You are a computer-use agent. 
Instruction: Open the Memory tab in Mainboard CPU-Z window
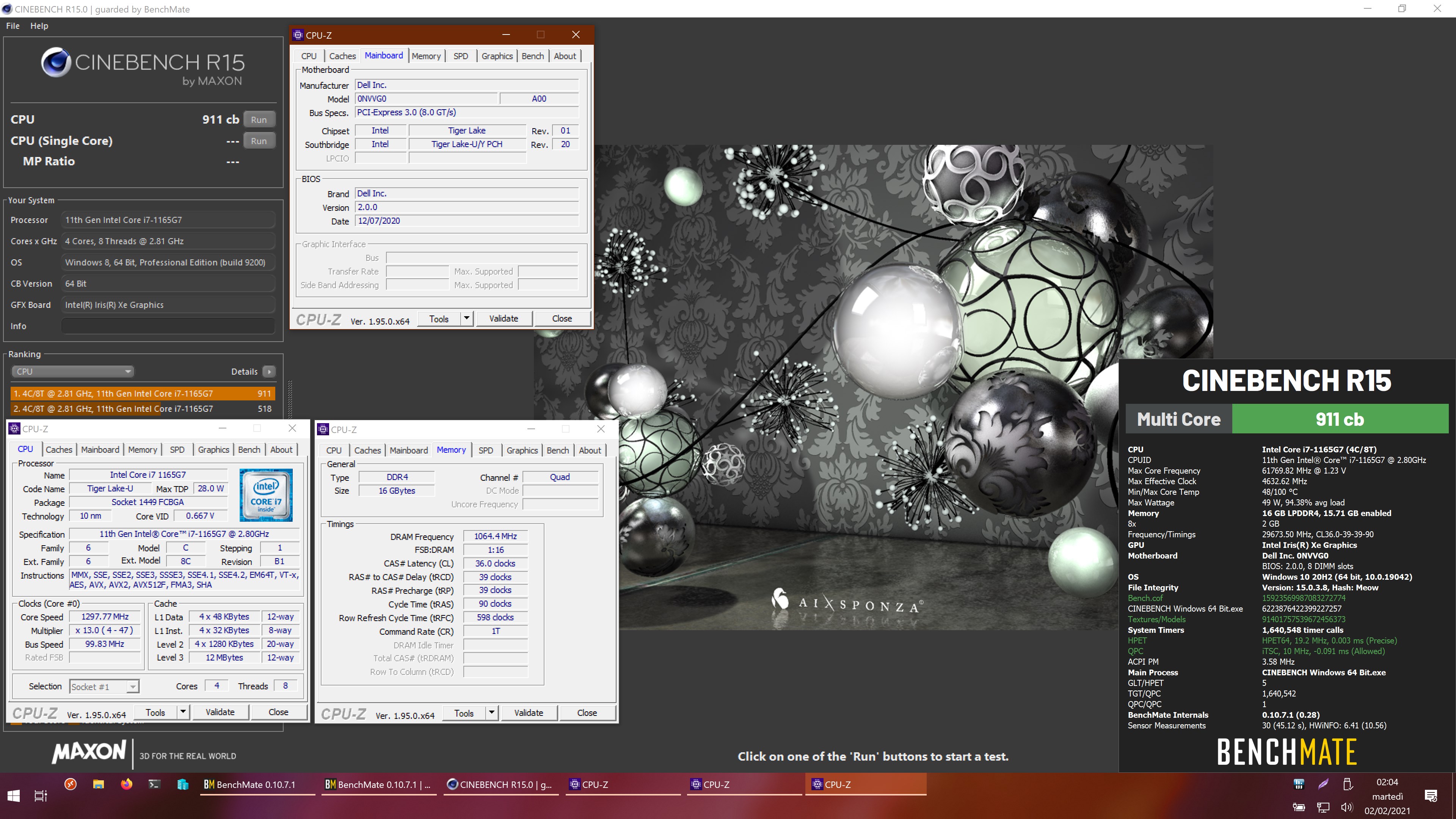426,56
